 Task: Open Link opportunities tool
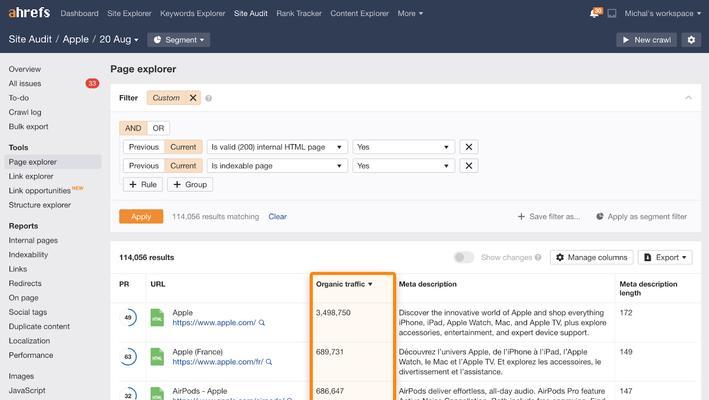point(40,191)
